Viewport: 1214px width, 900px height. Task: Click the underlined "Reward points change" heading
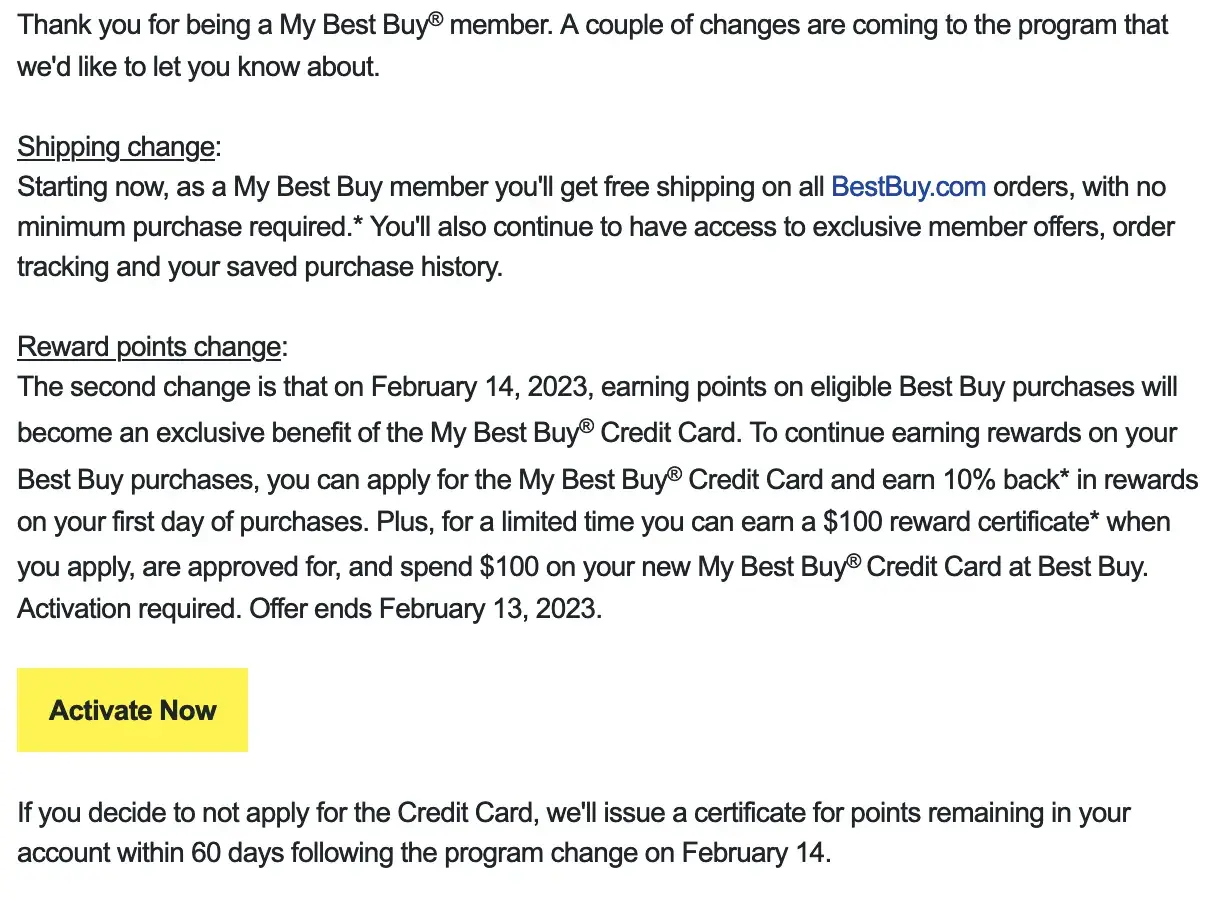point(149,347)
